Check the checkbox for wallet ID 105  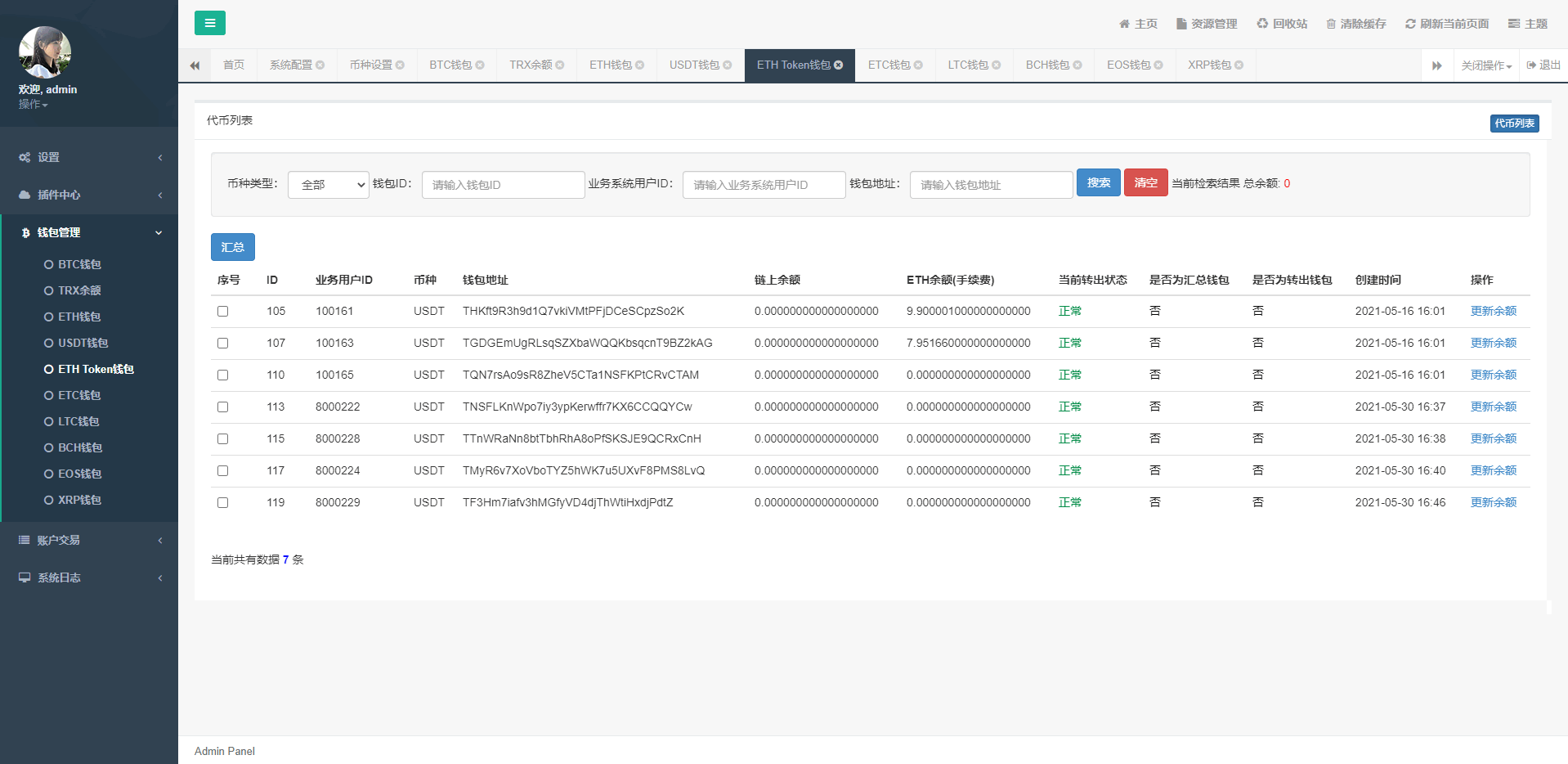click(222, 311)
